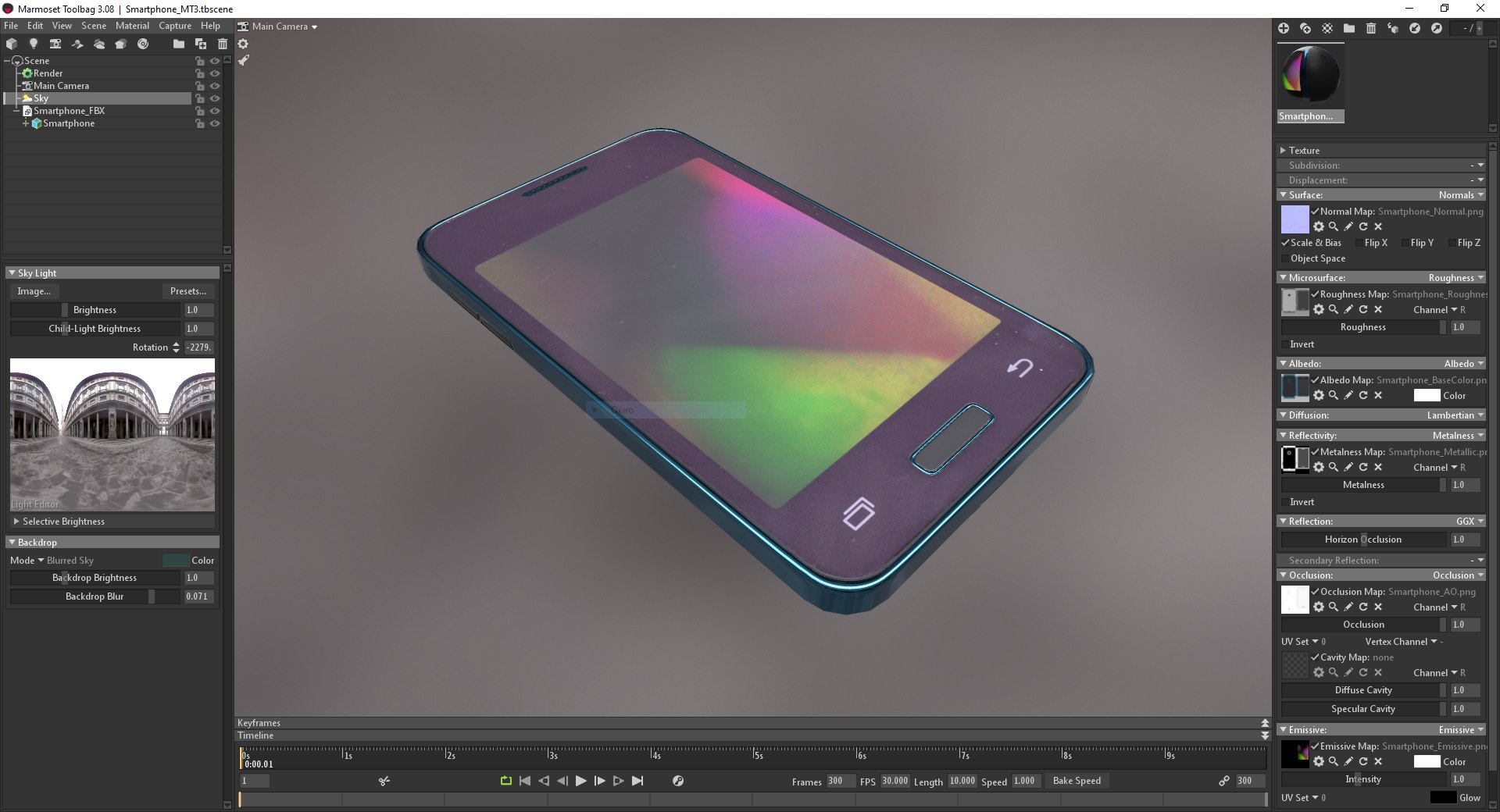The width and height of the screenshot is (1500, 812).
Task: Toggle timeline loop playback
Action: tap(505, 781)
